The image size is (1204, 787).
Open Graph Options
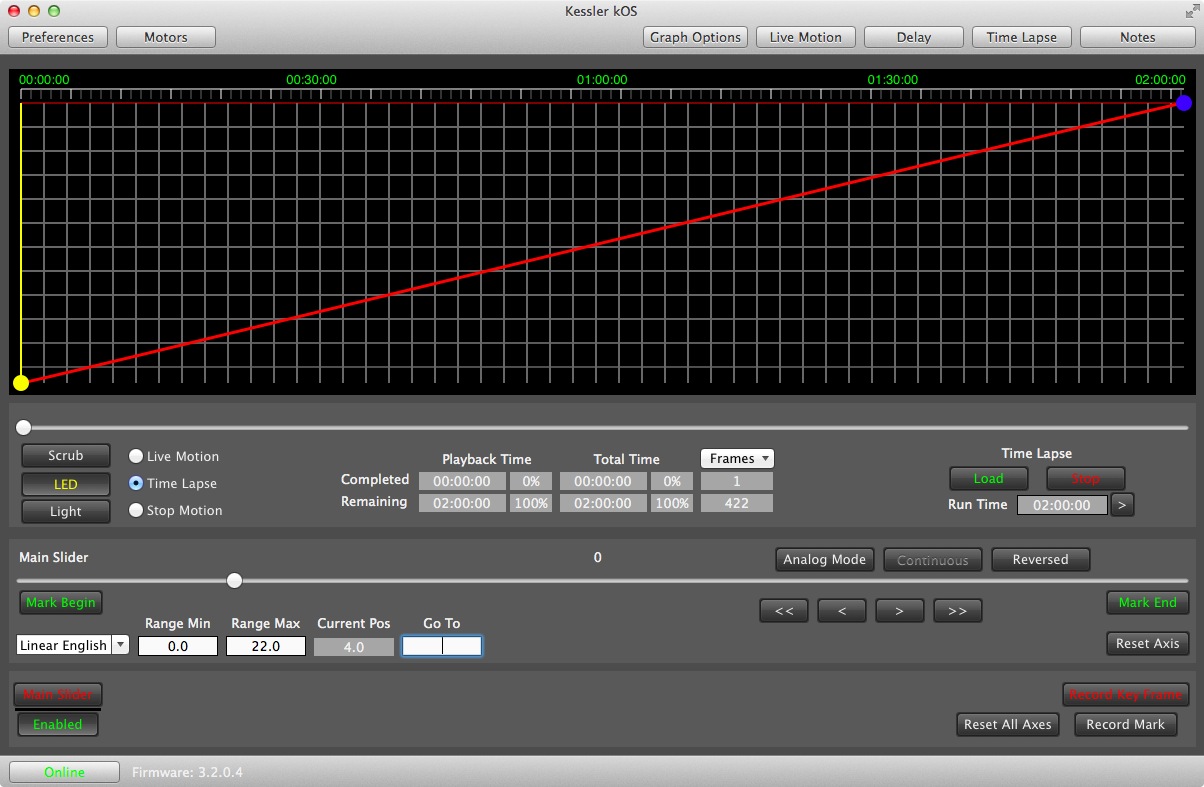click(x=696, y=37)
